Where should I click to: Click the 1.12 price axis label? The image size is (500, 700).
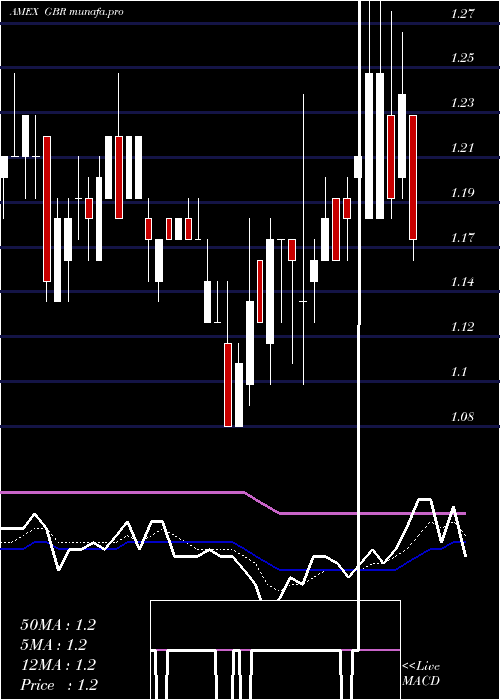pyautogui.click(x=462, y=327)
